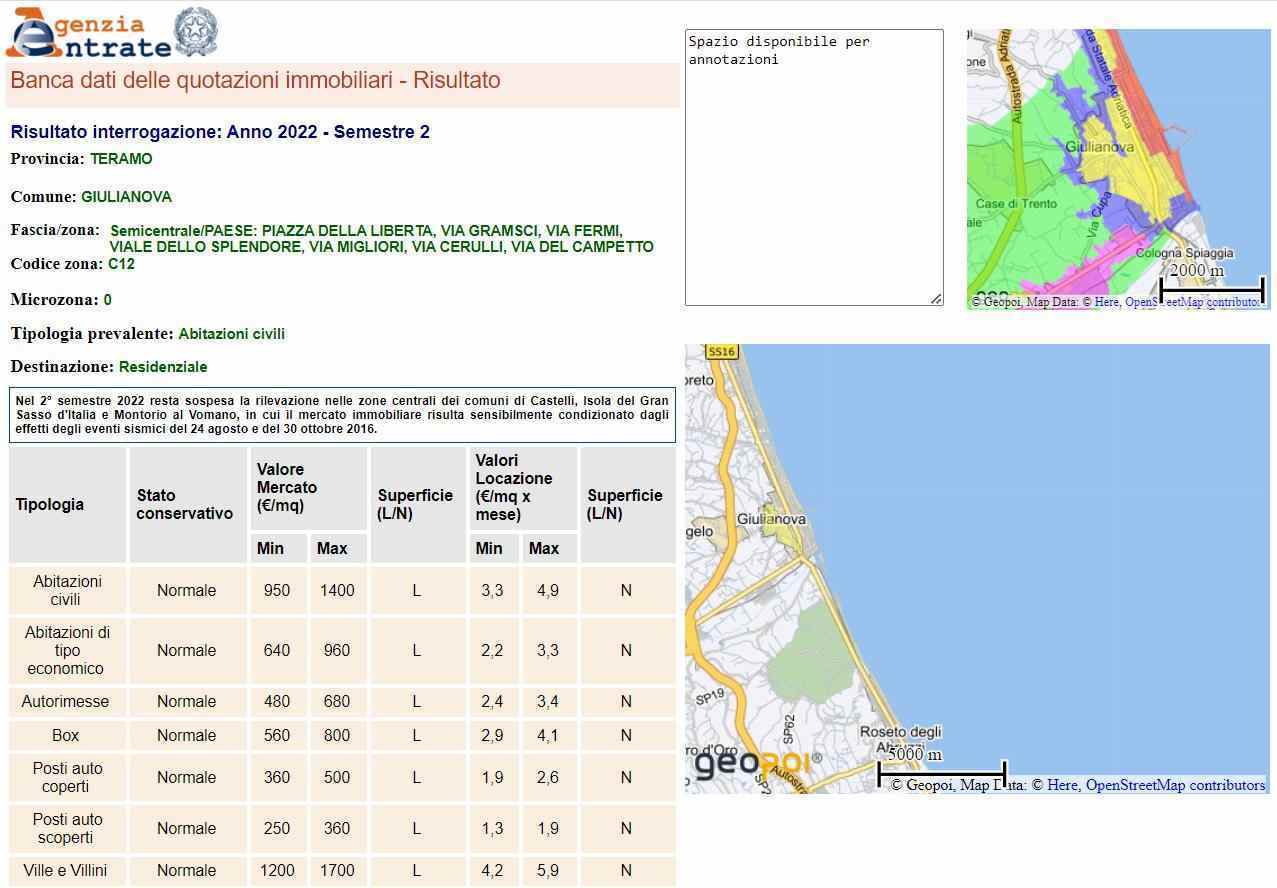Click the Abitazioni civili table row label
This screenshot has width=1277, height=888.
pyautogui.click(x=65, y=591)
